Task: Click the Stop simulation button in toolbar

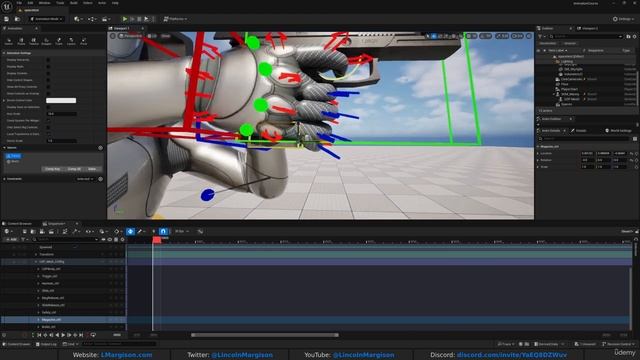Action: [x=139, y=19]
